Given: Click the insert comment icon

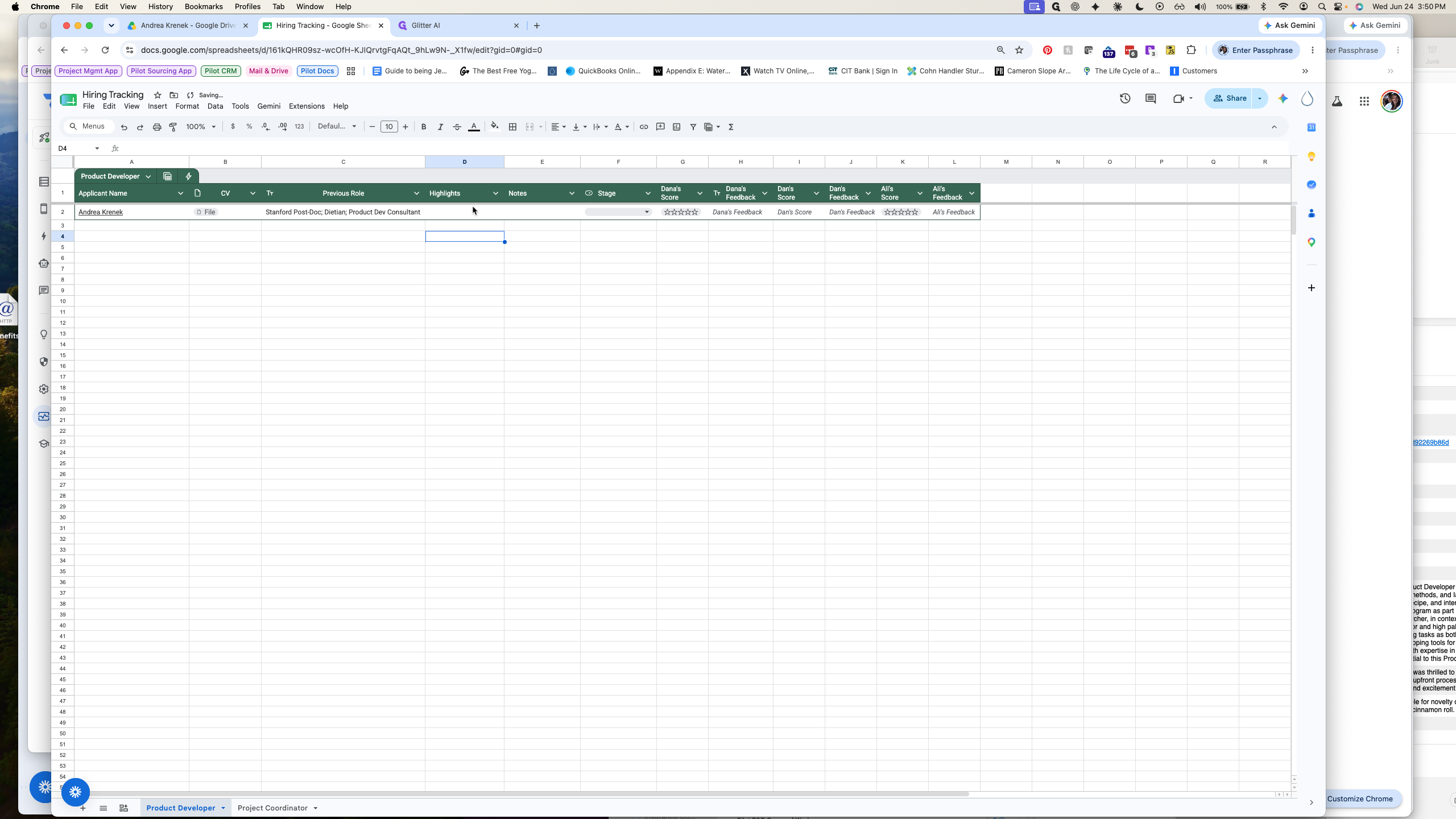Looking at the screenshot, I should pos(660,127).
